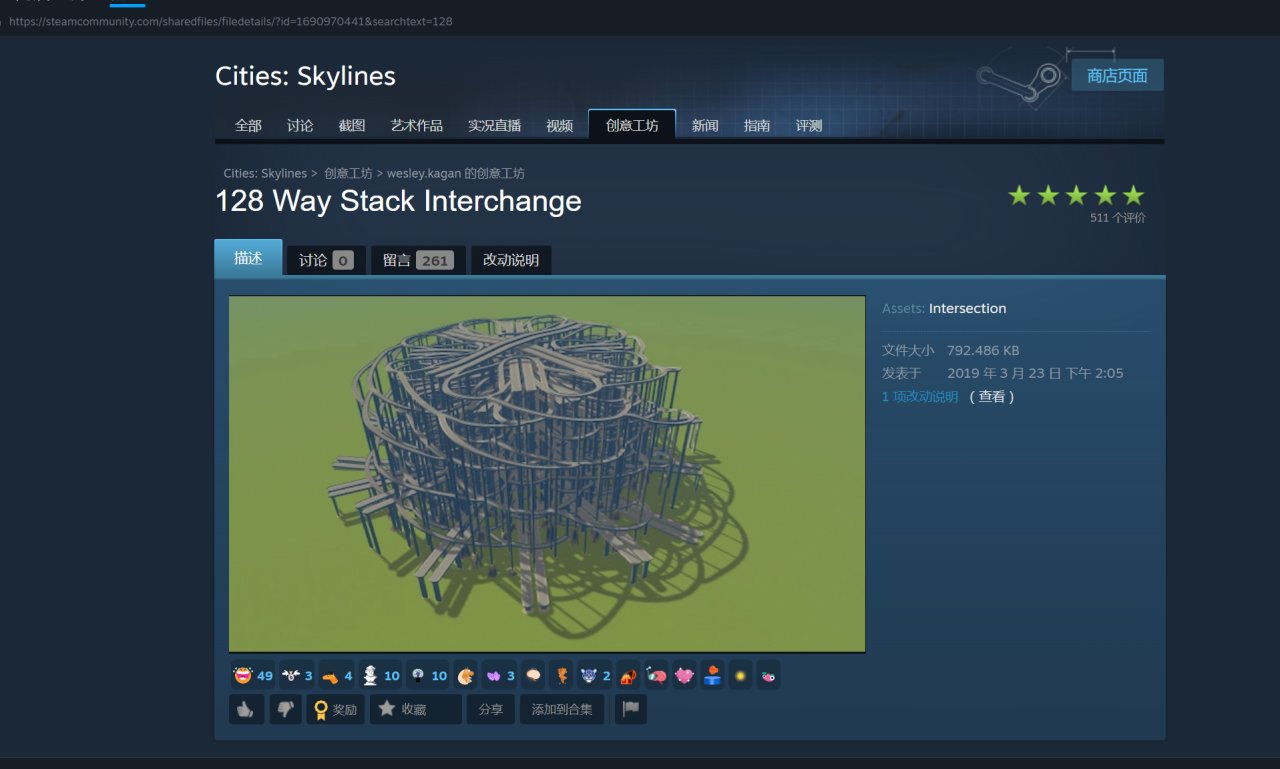Click the 792.486 KB file size value
1280x769 pixels.
pos(983,351)
